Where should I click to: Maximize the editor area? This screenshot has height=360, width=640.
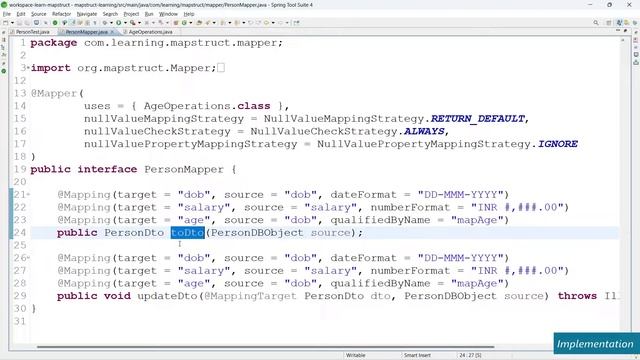[625, 31]
